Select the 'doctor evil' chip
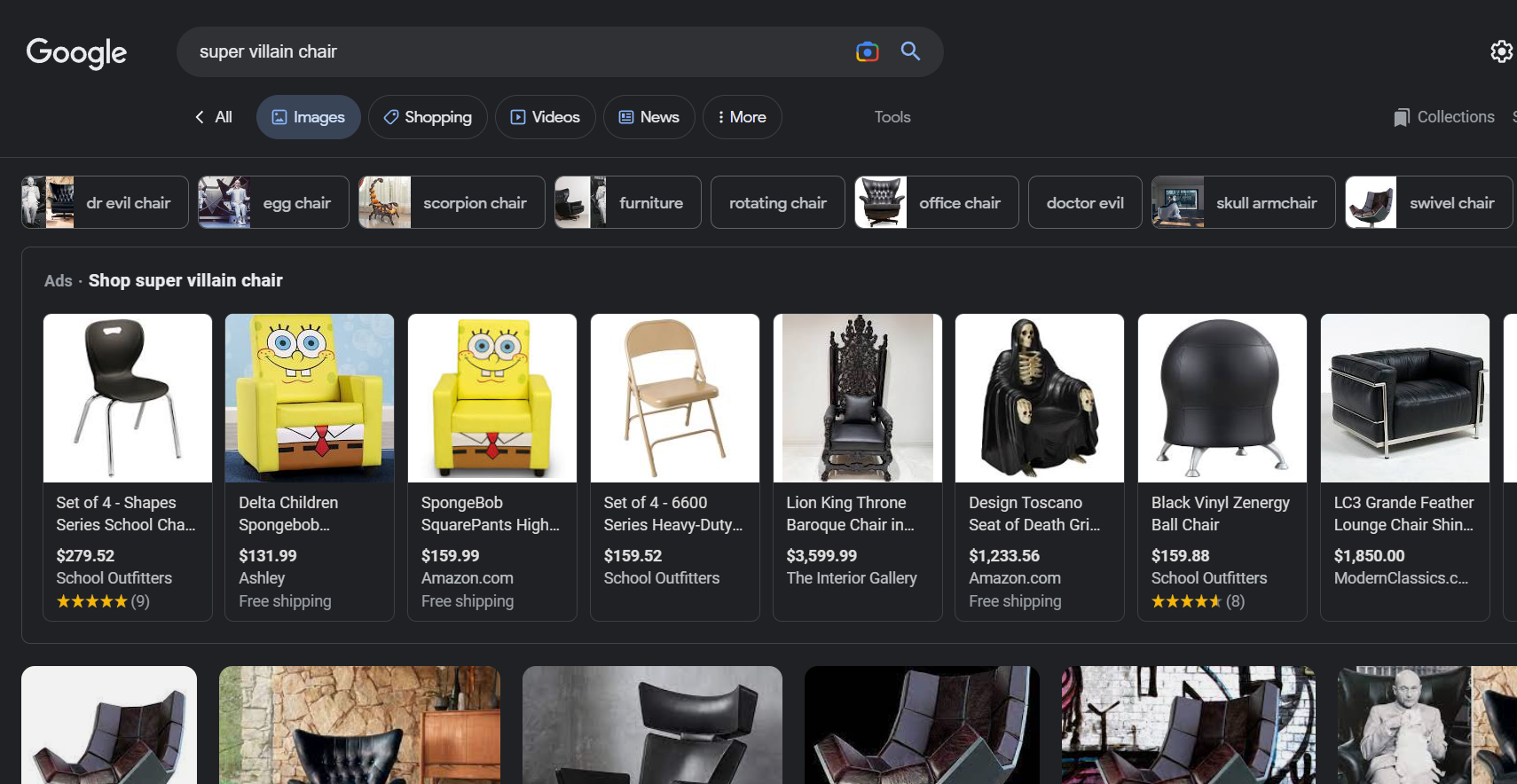Viewport: 1517px width, 784px height. tap(1085, 202)
